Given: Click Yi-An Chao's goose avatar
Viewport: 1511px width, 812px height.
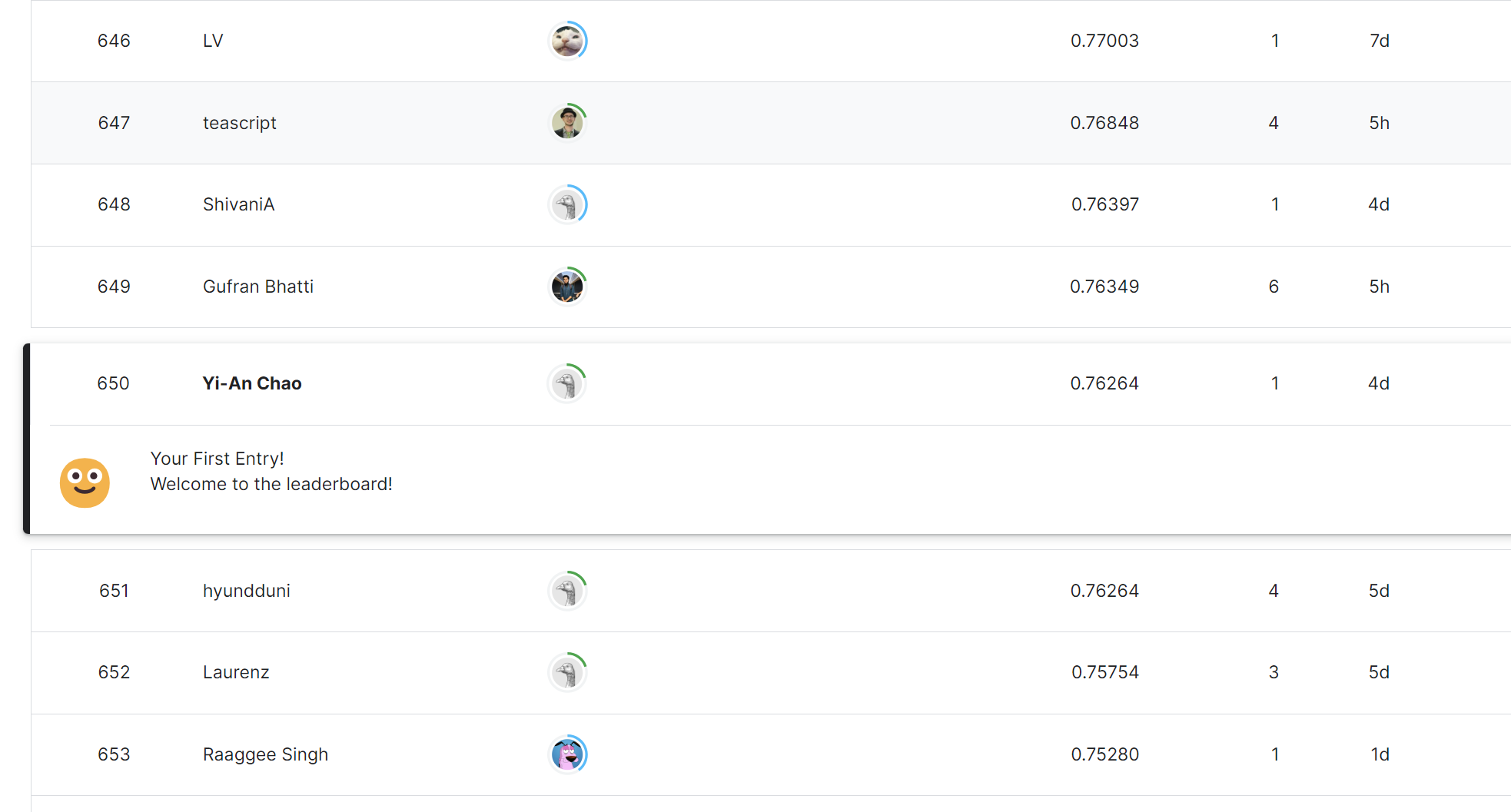Looking at the screenshot, I should [x=566, y=383].
